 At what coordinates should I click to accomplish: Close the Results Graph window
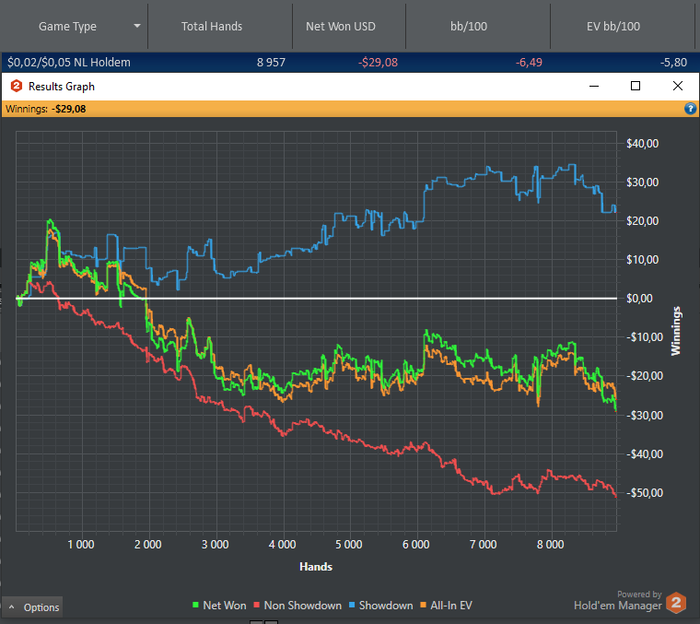678,86
